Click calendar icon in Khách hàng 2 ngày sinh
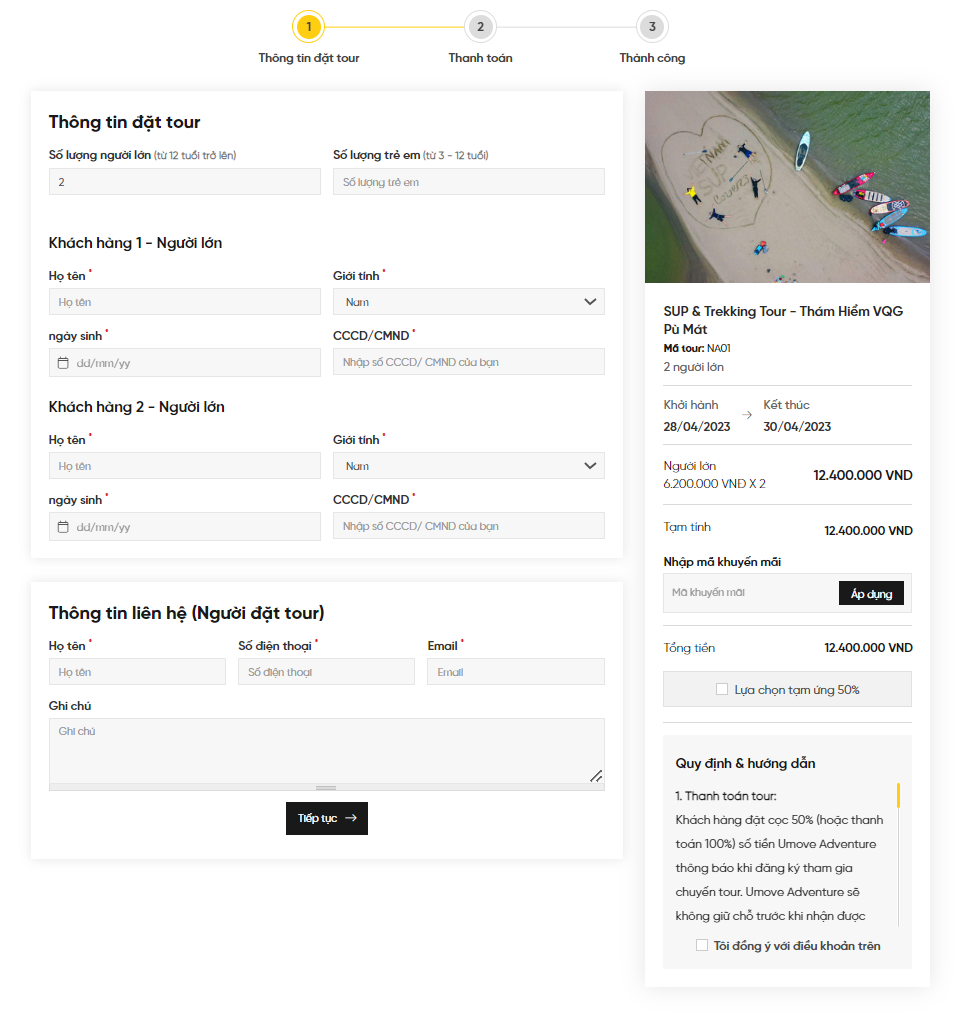The image size is (963, 1025). [x=63, y=527]
